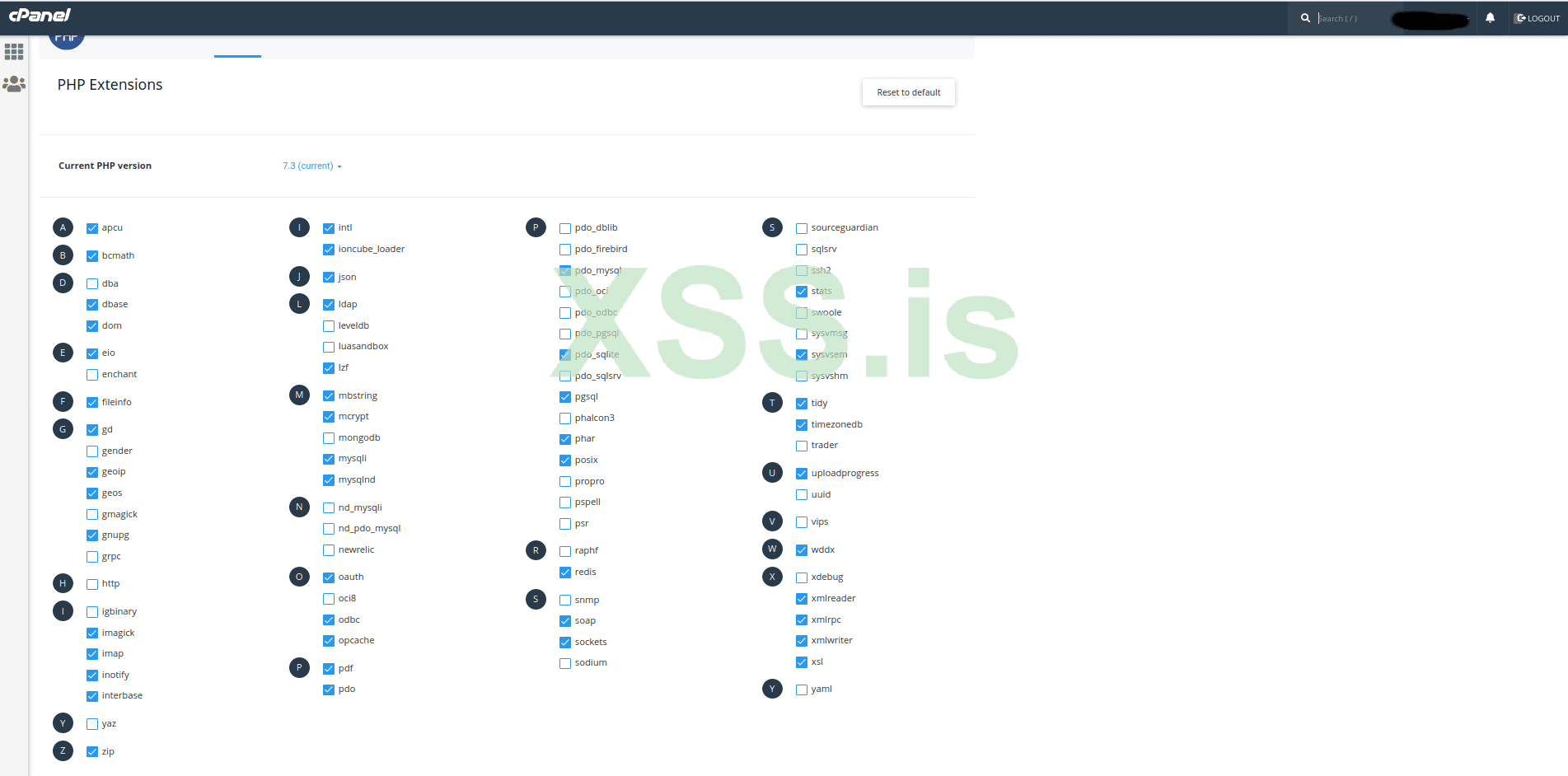Uncheck the dbase extension
1568x776 pixels.
point(92,305)
